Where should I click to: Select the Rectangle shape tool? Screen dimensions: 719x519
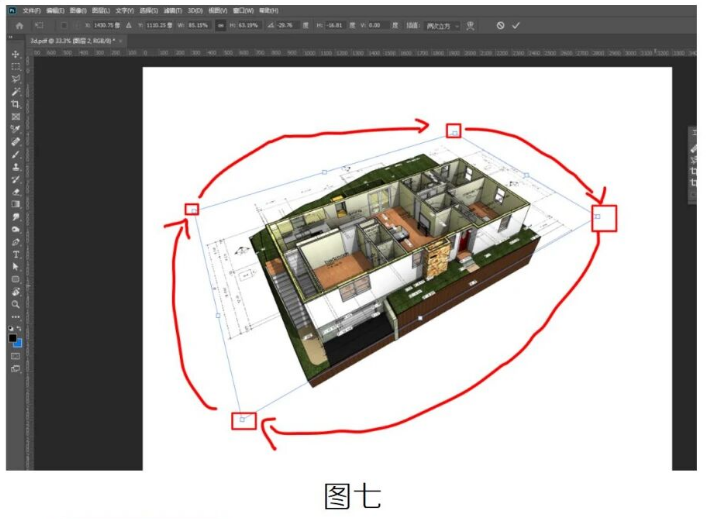(x=16, y=279)
